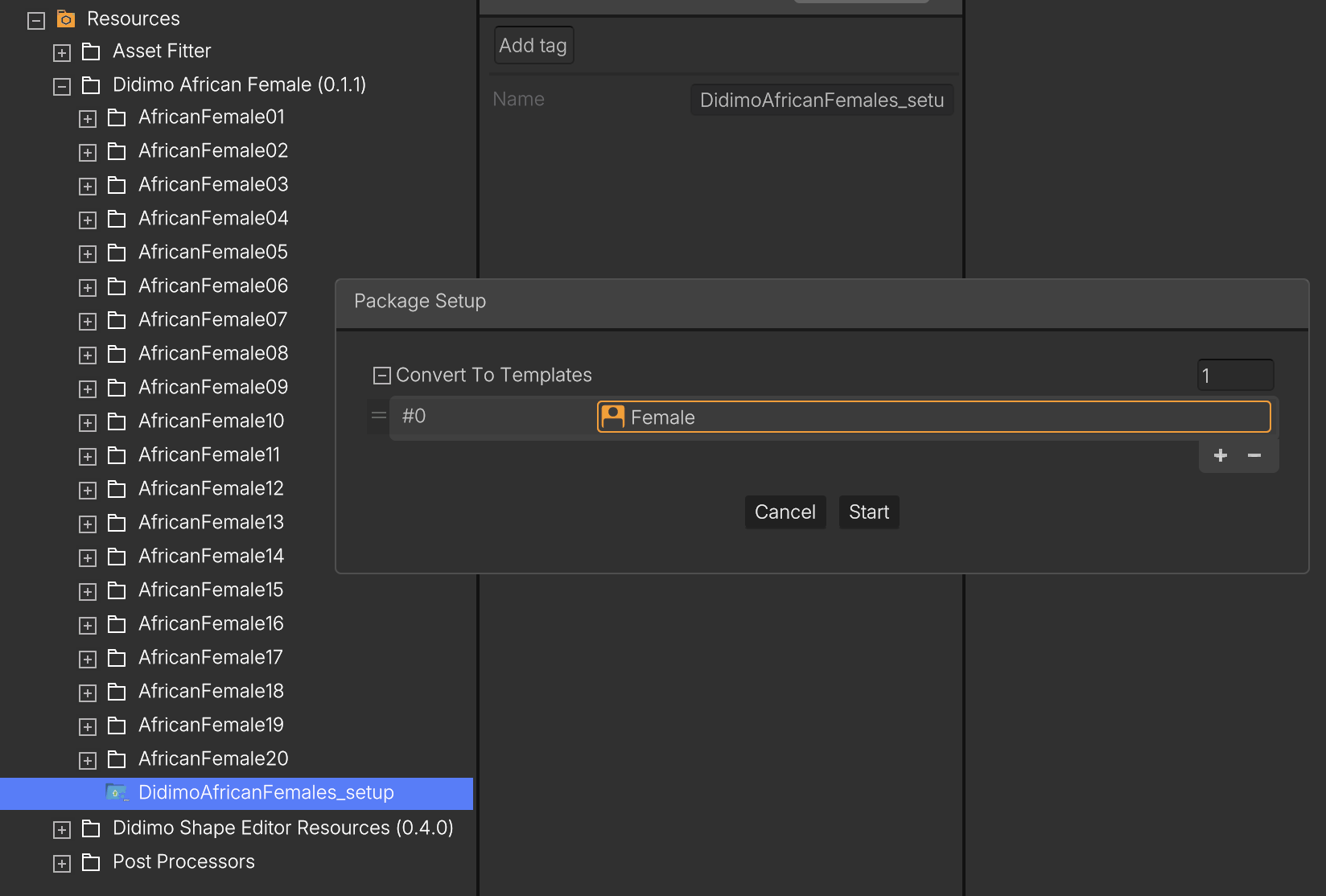
Task: Expand the AfricanFemale06 node
Action: (x=88, y=288)
